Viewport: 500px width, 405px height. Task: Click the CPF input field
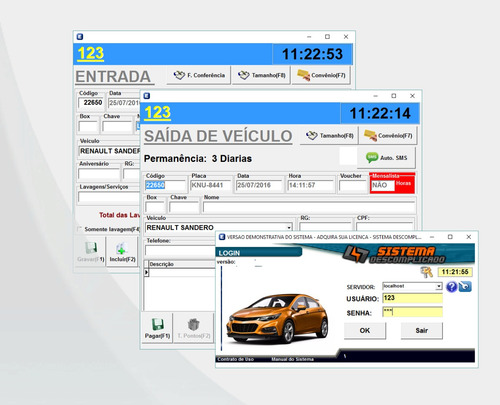click(385, 227)
